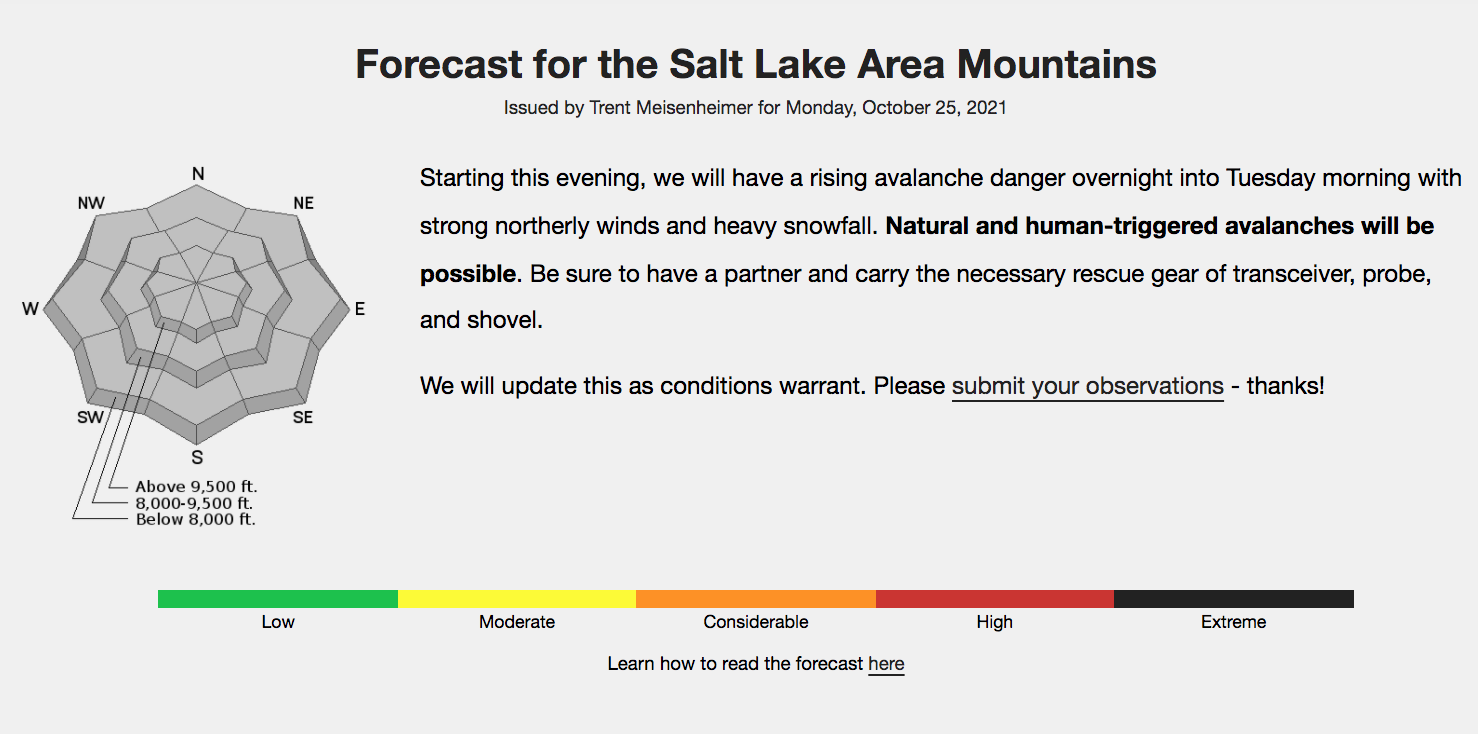Select the black Extreme danger swatch
The width and height of the screenshot is (1478, 734).
[1234, 599]
